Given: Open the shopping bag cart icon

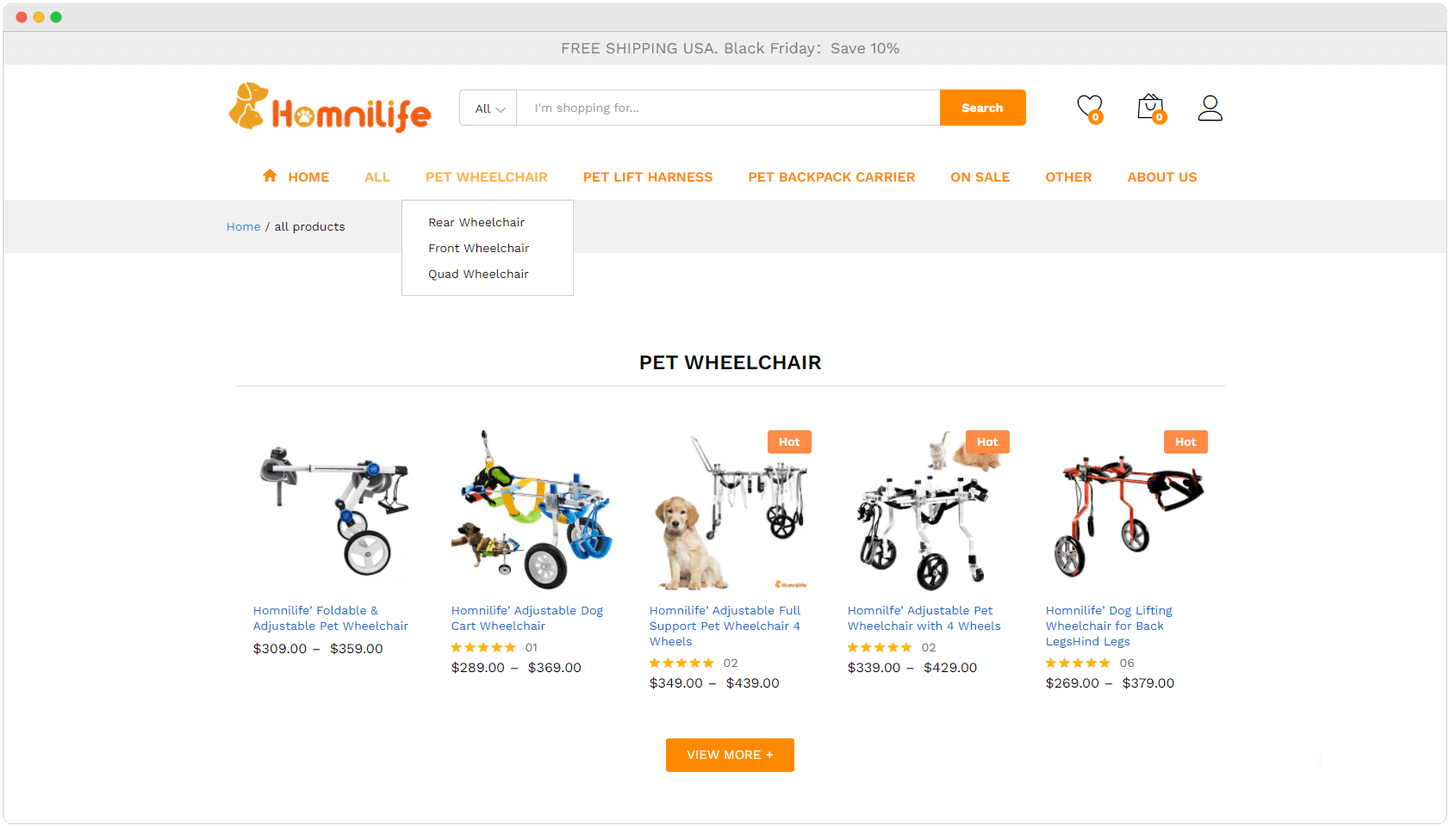Looking at the screenshot, I should point(1151,107).
